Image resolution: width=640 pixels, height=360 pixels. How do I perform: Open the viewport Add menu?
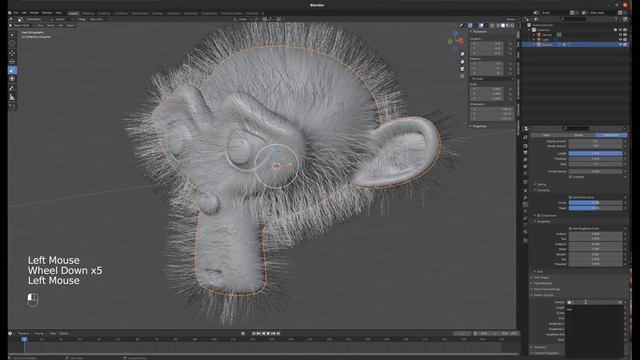click(60, 25)
